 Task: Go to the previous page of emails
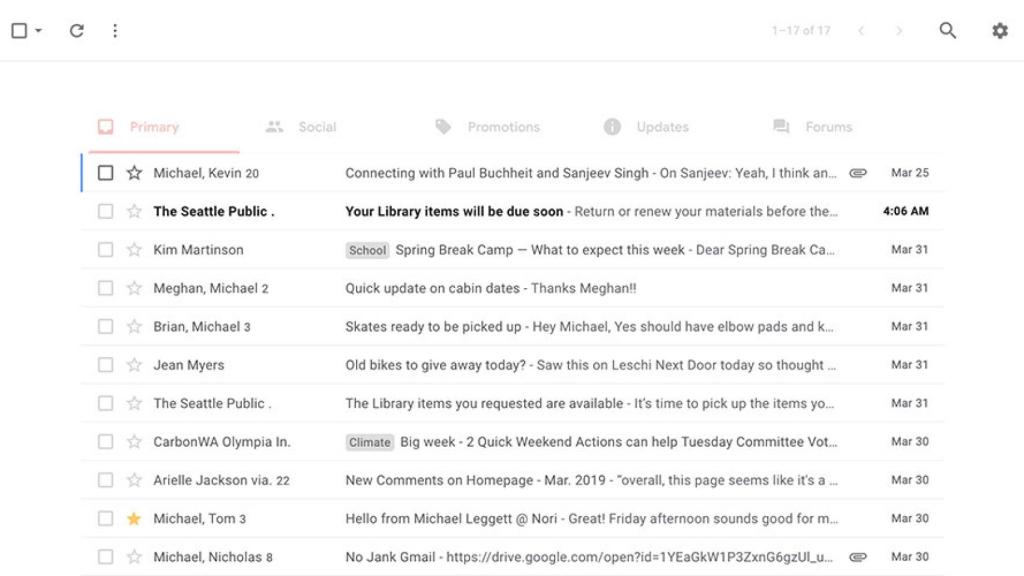(x=861, y=30)
